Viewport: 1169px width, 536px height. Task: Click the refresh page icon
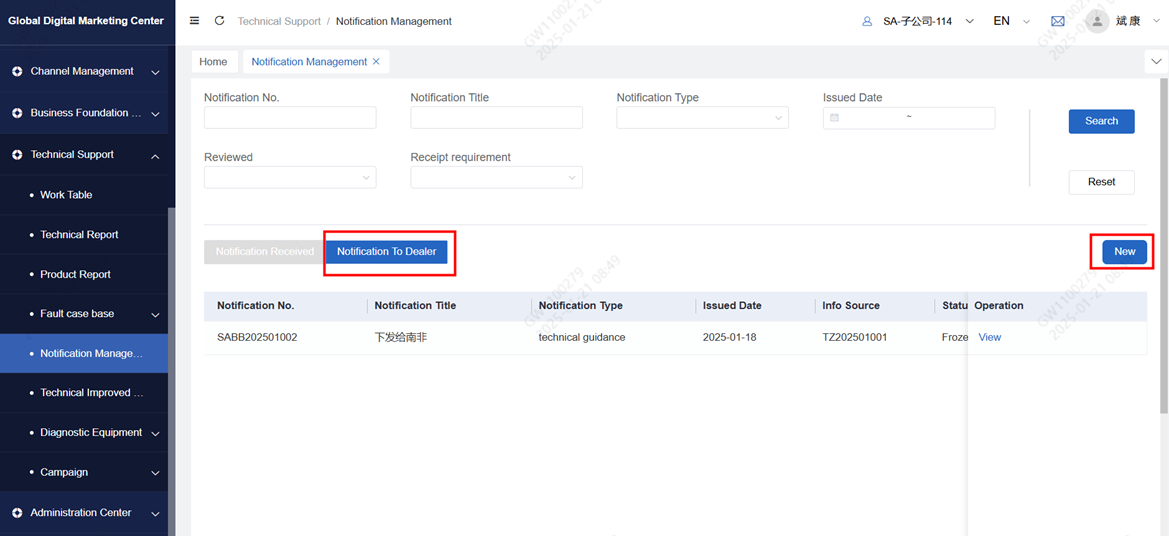pyautogui.click(x=219, y=21)
